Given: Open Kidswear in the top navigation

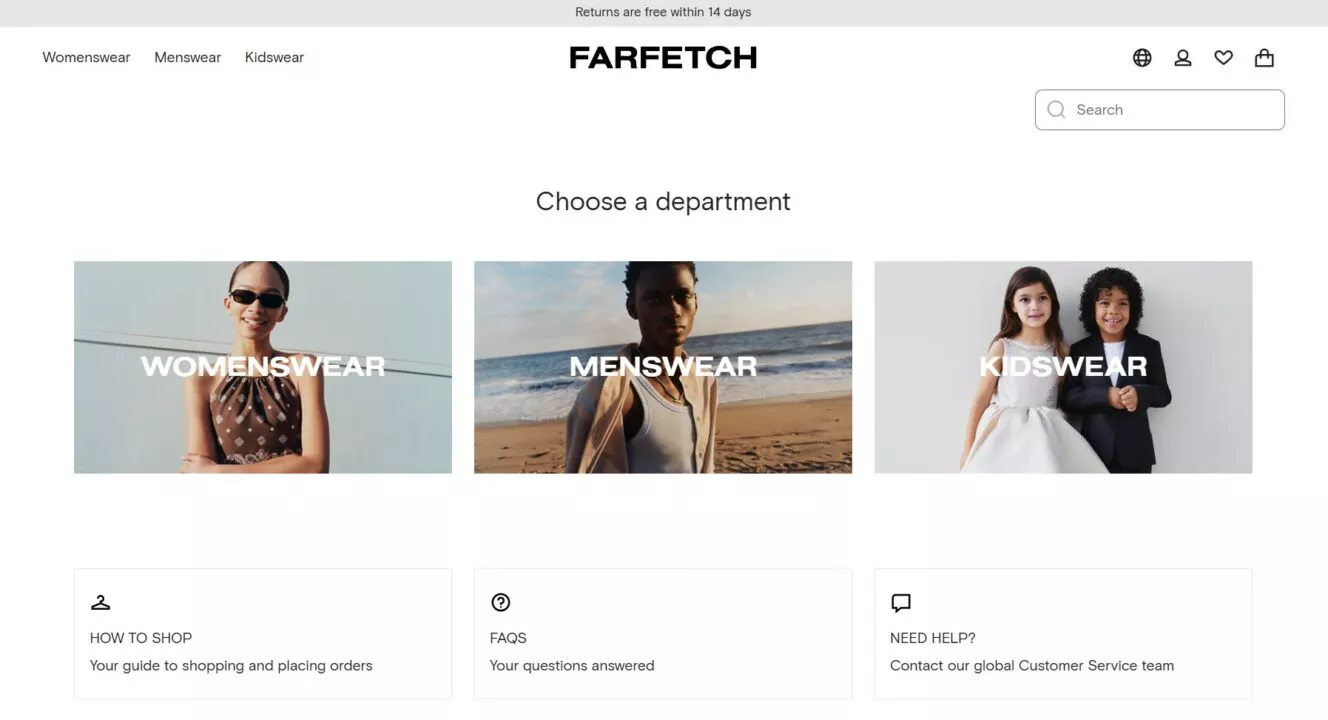Looking at the screenshot, I should 274,57.
